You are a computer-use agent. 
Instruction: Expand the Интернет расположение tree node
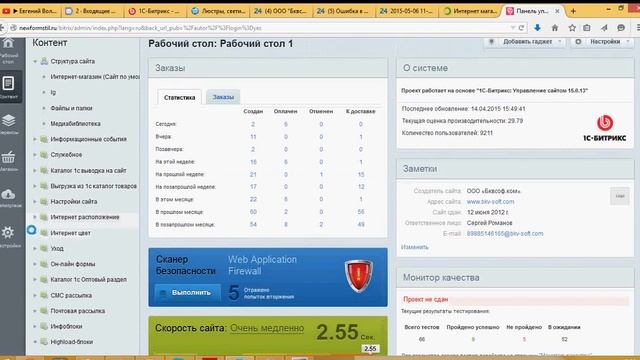[x=35, y=217]
